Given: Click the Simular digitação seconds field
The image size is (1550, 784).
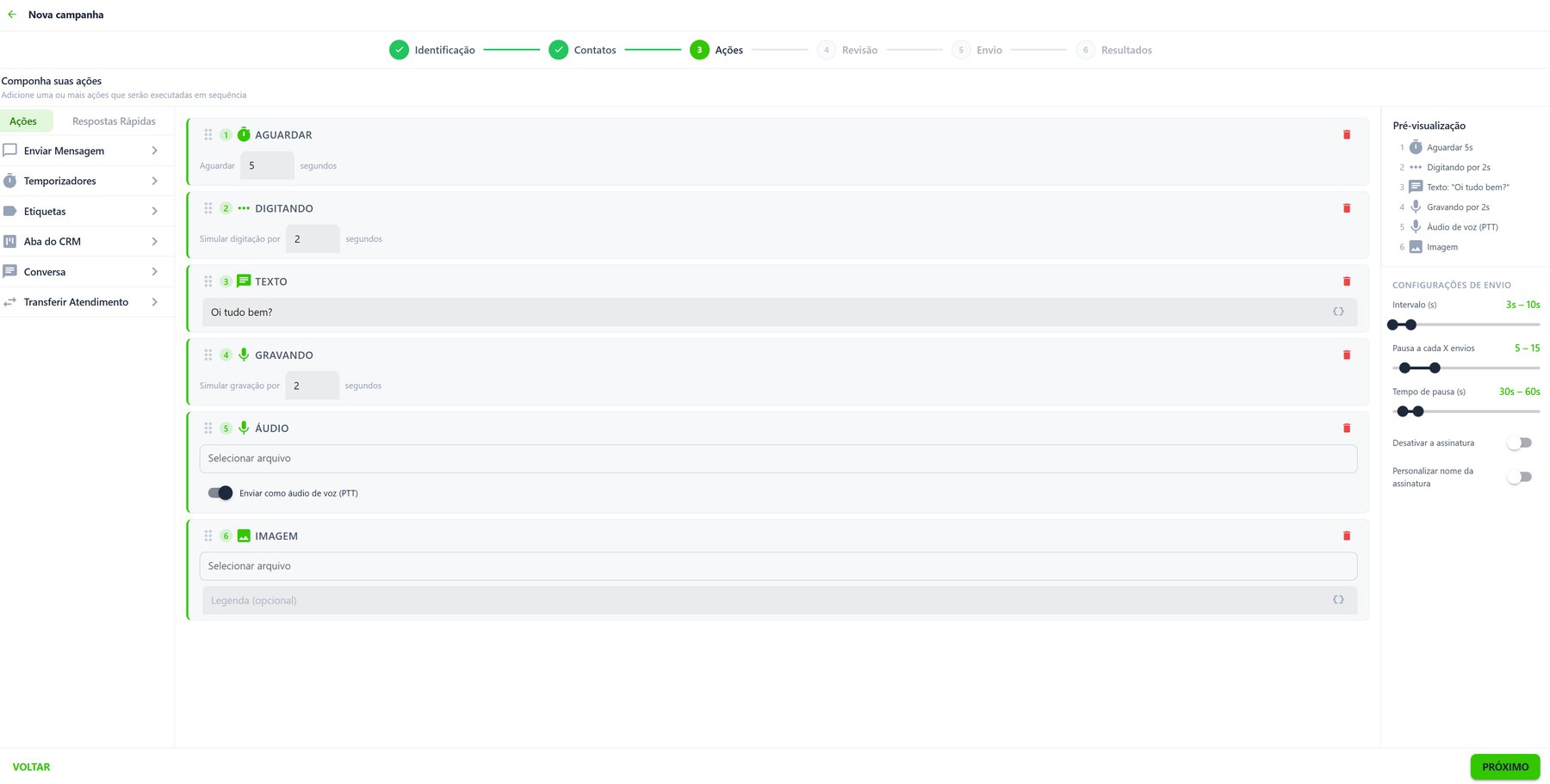Looking at the screenshot, I should (313, 238).
